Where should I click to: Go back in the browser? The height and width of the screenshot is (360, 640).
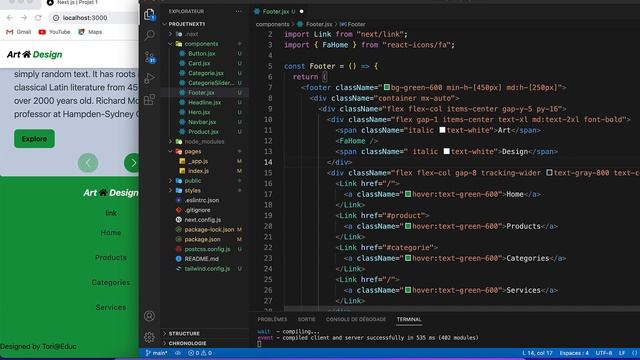[x=10, y=18]
